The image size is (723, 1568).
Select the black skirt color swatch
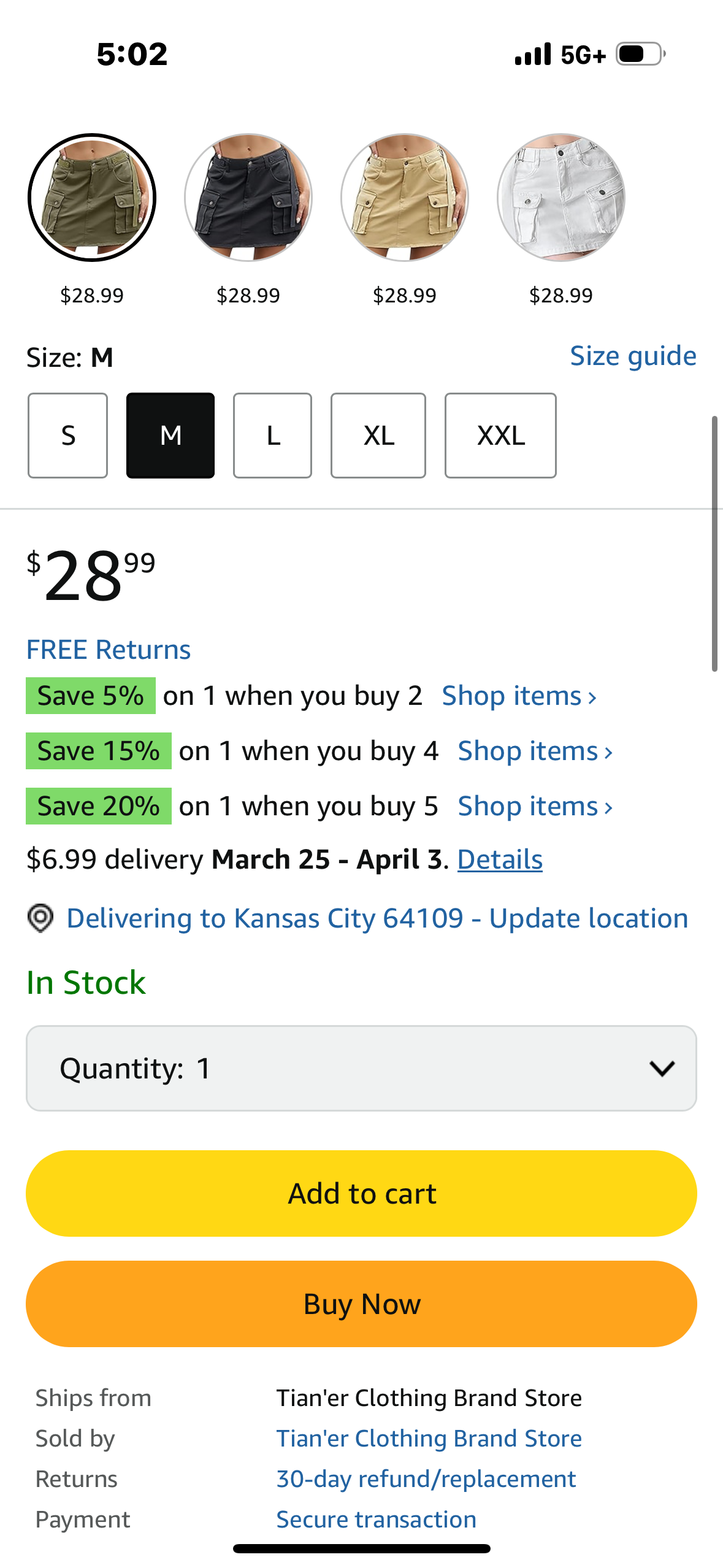[x=248, y=198]
